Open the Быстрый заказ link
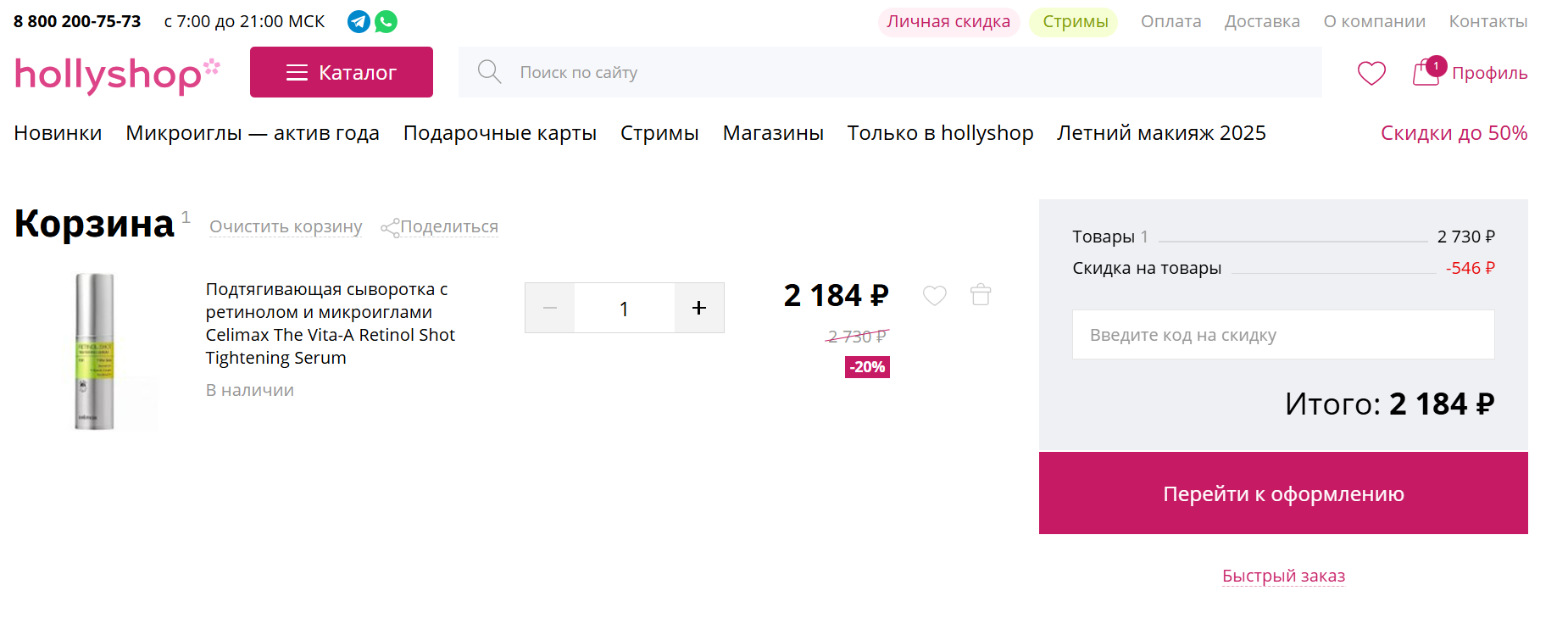This screenshot has height=624, width=1568. tap(1282, 576)
